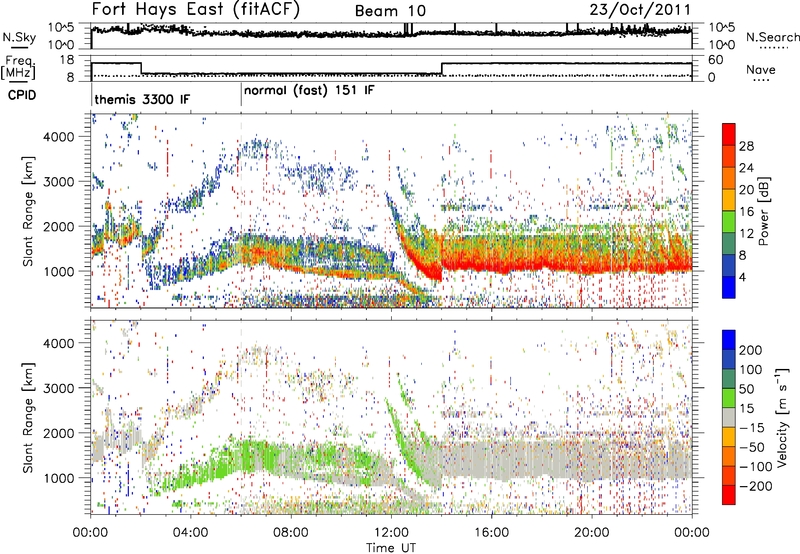Click the '16:00' time axis tick label
Image resolution: width=800 pixels, height=554 pixels.
pos(491,533)
